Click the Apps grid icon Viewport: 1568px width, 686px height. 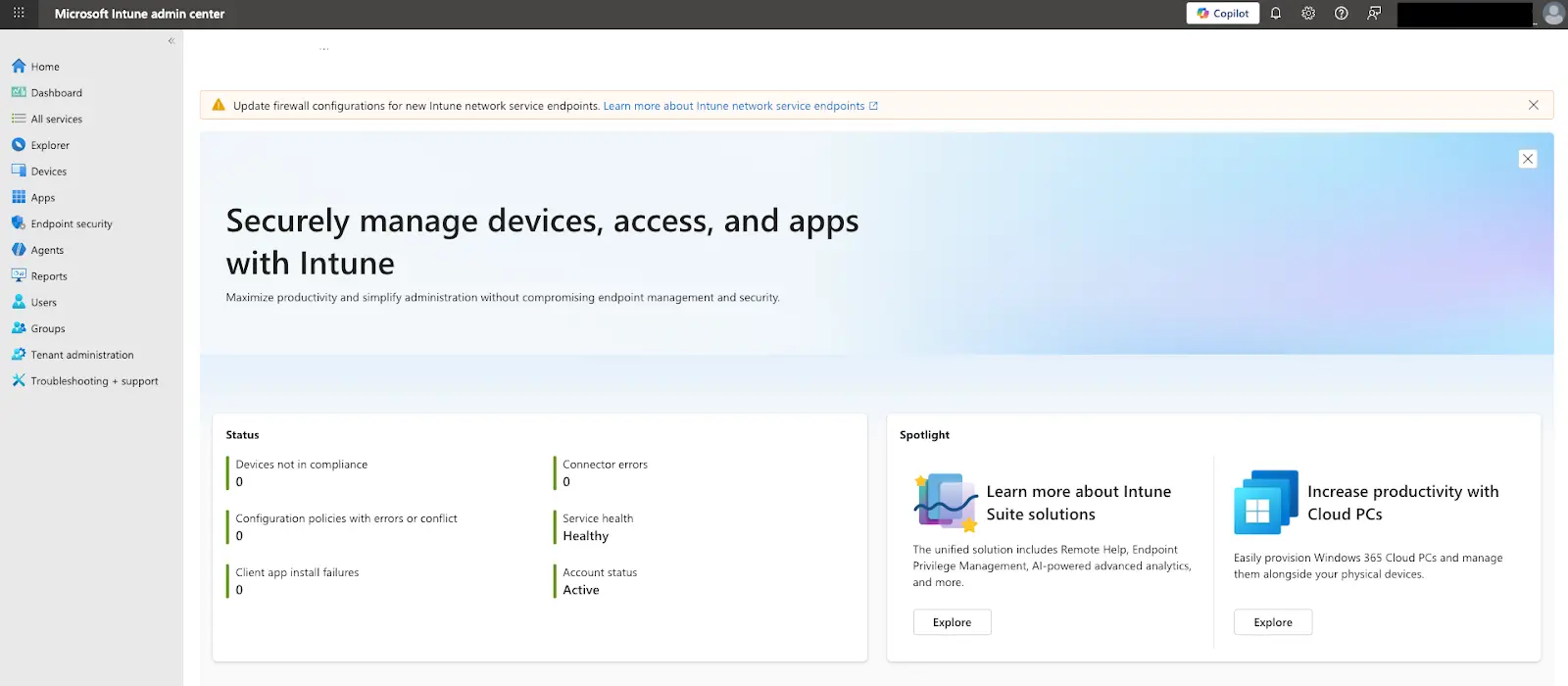point(19,197)
